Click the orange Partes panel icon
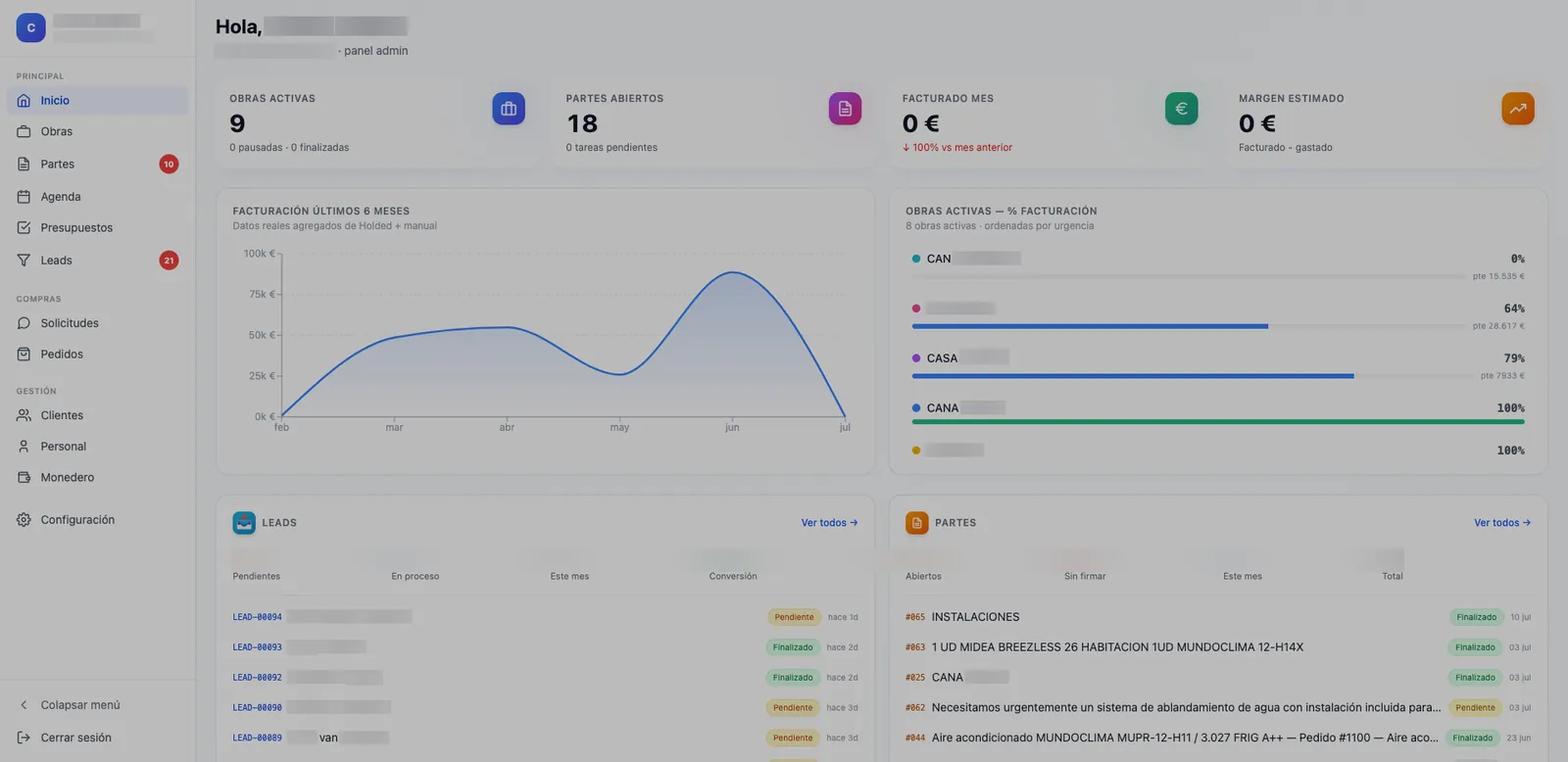This screenshot has width=1568, height=762. tap(917, 523)
